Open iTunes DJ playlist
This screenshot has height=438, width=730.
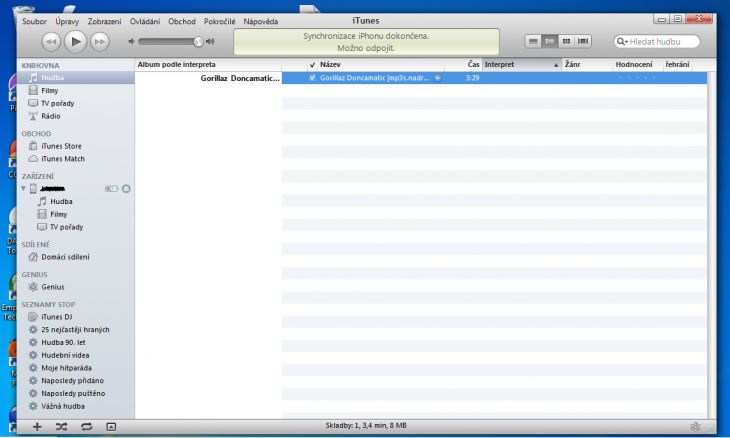(76, 317)
